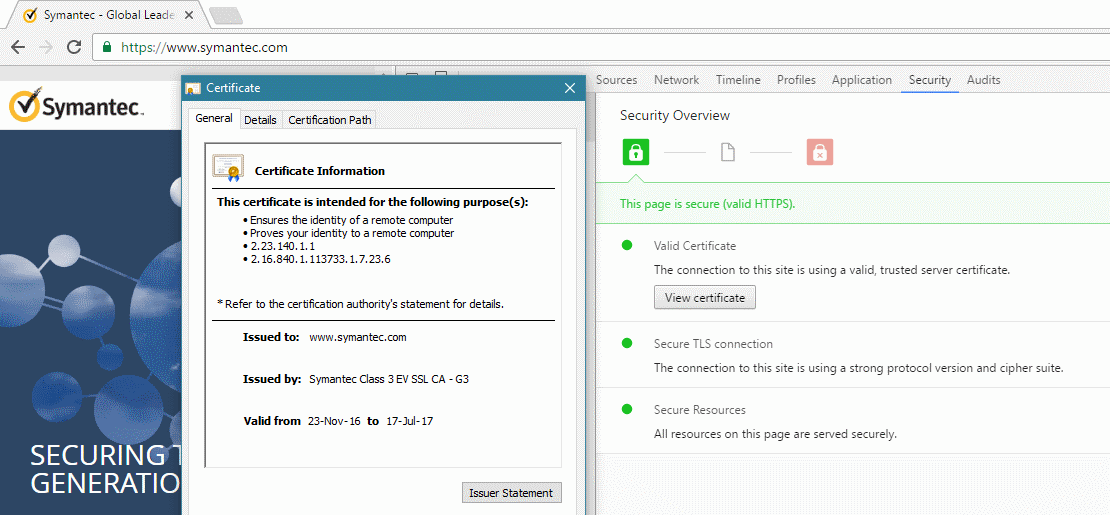1110x515 pixels.
Task: Click the red insecure lock icon
Action: click(820, 152)
